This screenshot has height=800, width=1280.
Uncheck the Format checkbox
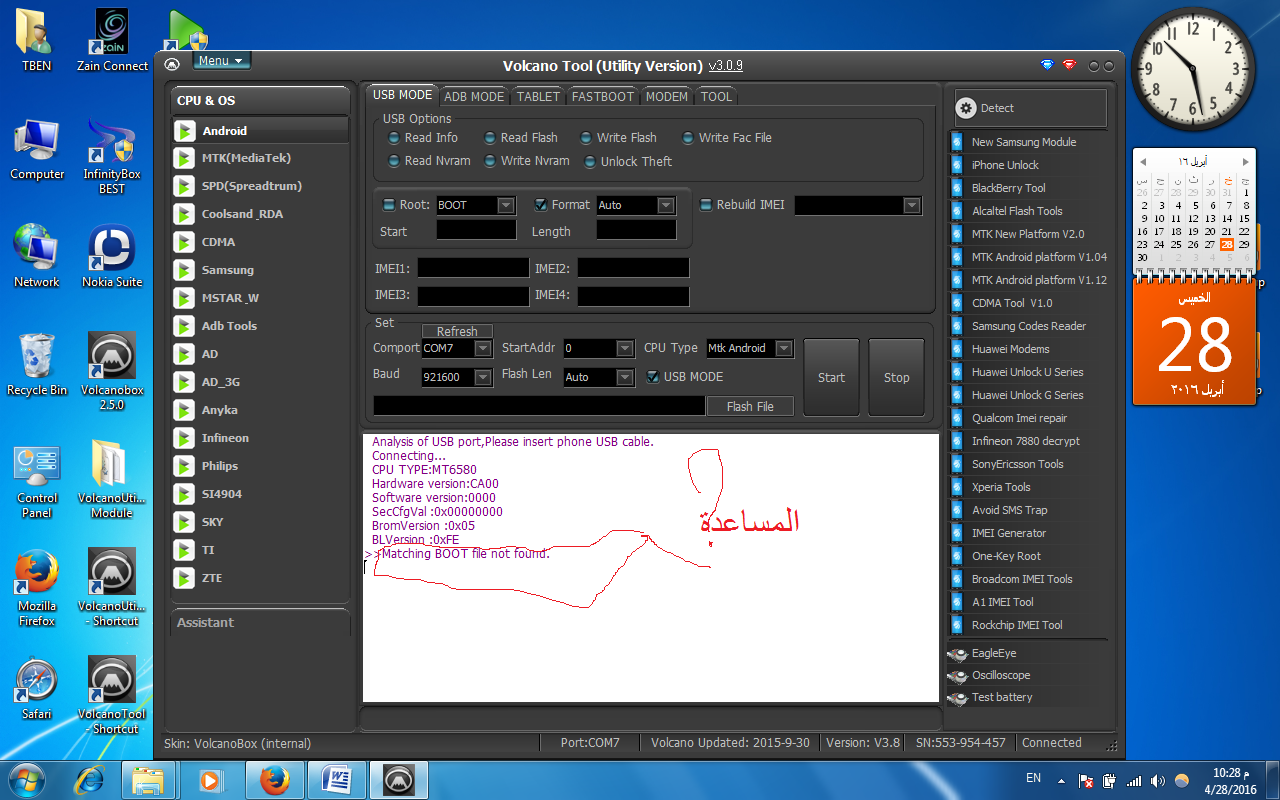click(x=541, y=205)
